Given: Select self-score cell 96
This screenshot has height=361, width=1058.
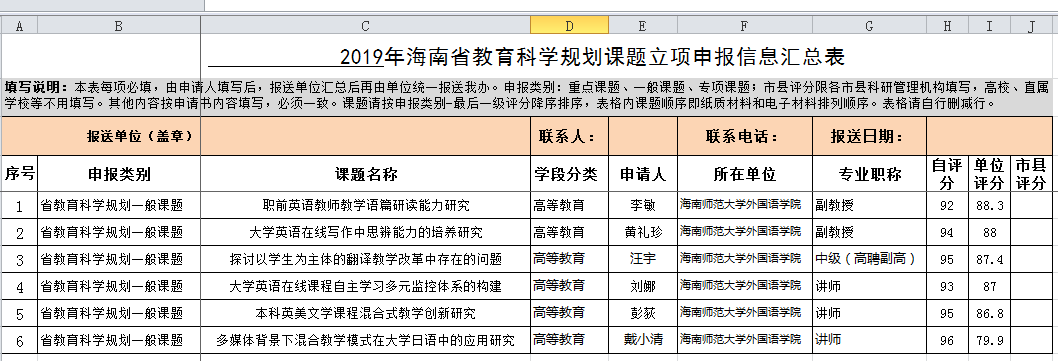Looking at the screenshot, I should coord(947,340).
